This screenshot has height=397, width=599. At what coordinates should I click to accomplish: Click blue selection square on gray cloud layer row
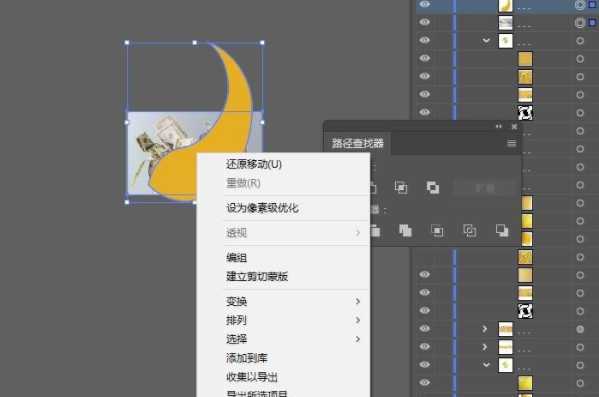[593, 23]
